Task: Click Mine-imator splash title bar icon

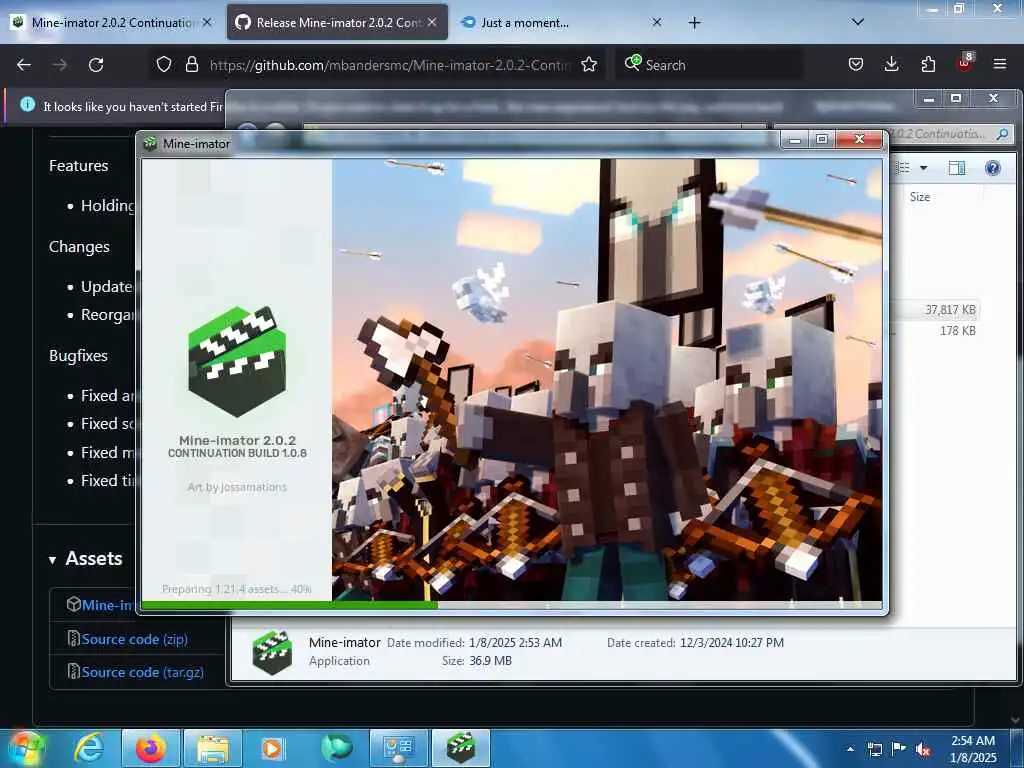Action: point(151,143)
